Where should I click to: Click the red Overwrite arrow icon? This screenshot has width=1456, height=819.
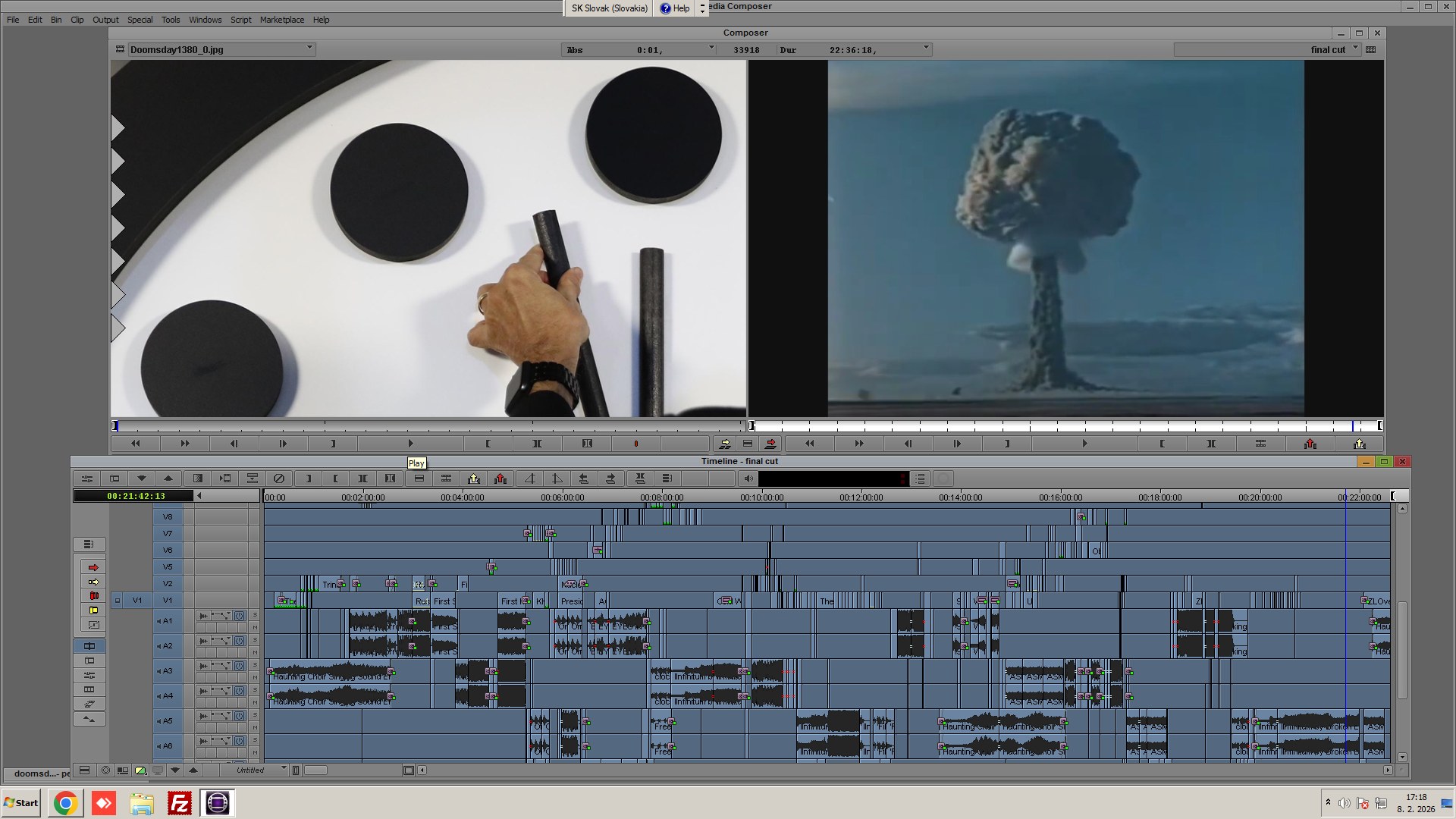770,444
